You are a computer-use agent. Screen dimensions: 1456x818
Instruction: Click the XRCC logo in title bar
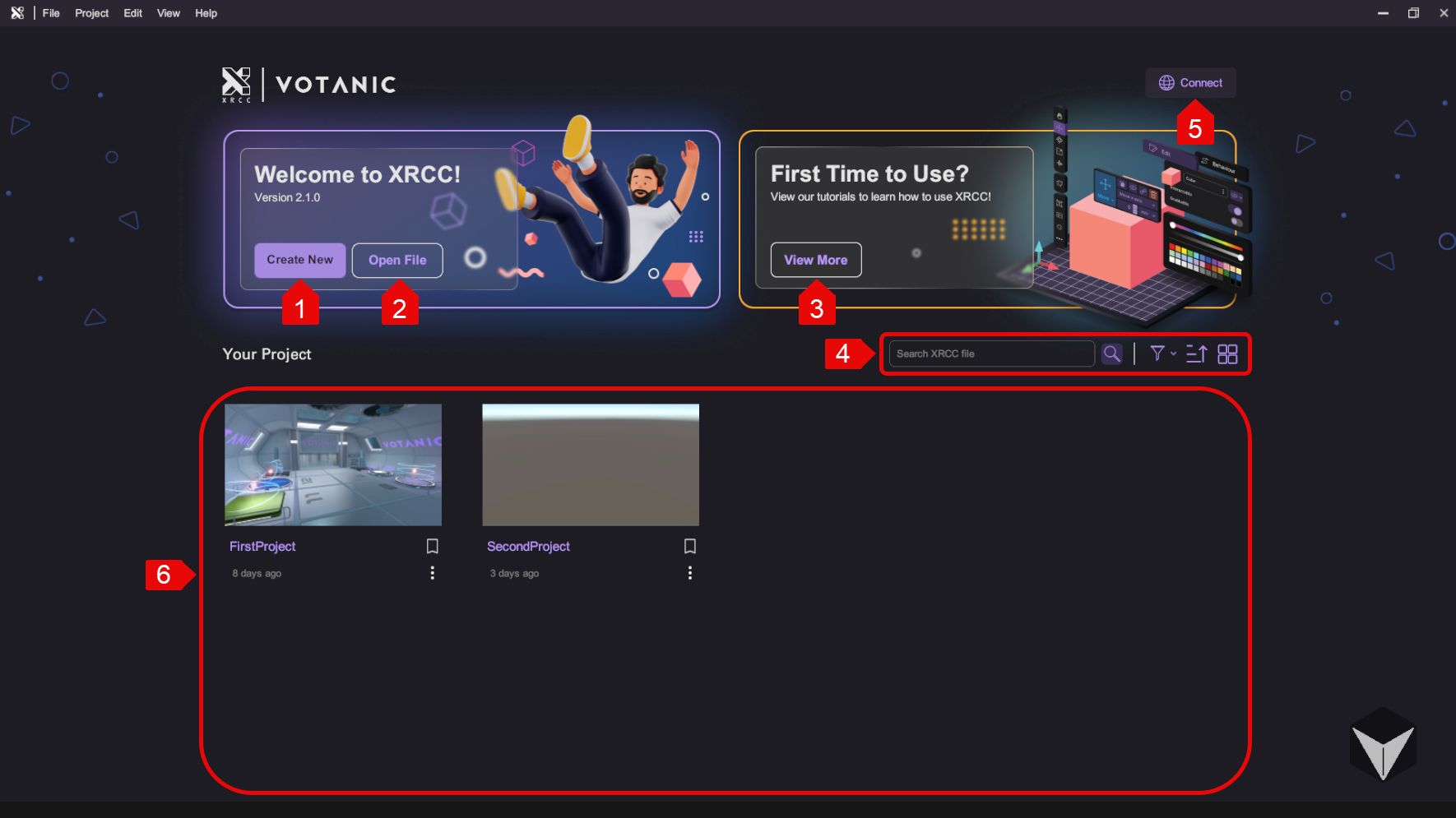[x=17, y=13]
